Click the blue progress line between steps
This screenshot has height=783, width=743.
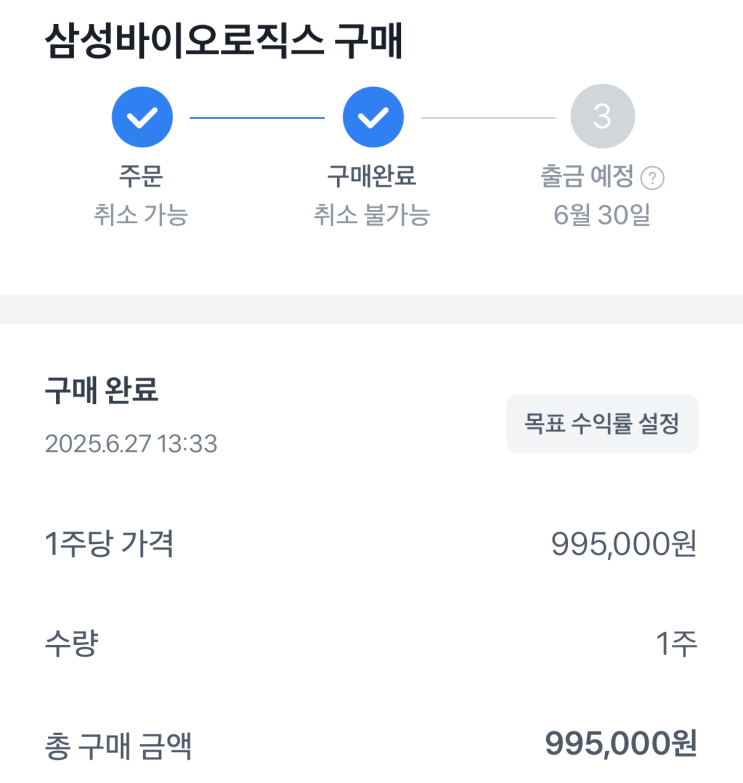(257, 118)
